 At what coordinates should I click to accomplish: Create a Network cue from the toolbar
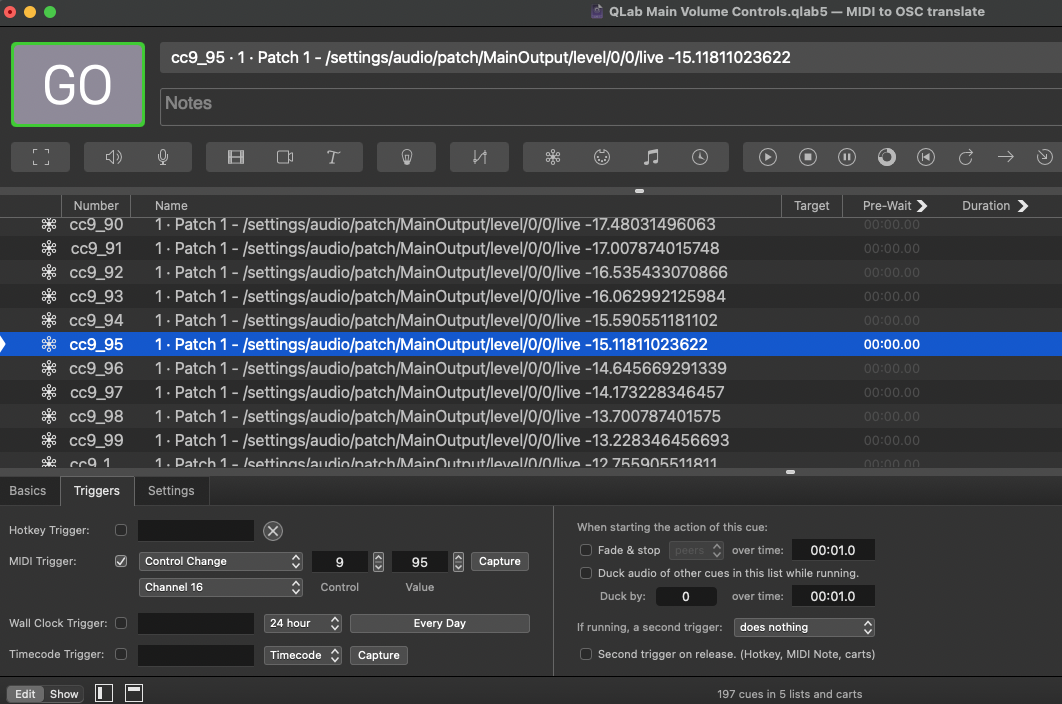(x=553, y=157)
